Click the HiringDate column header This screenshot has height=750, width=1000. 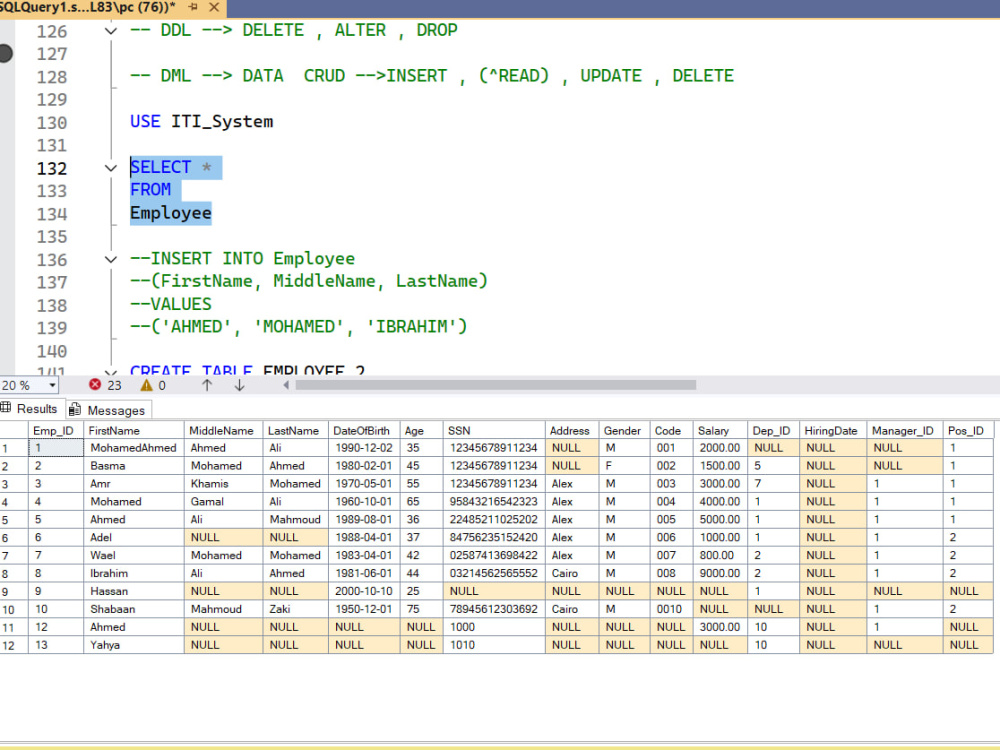point(832,430)
